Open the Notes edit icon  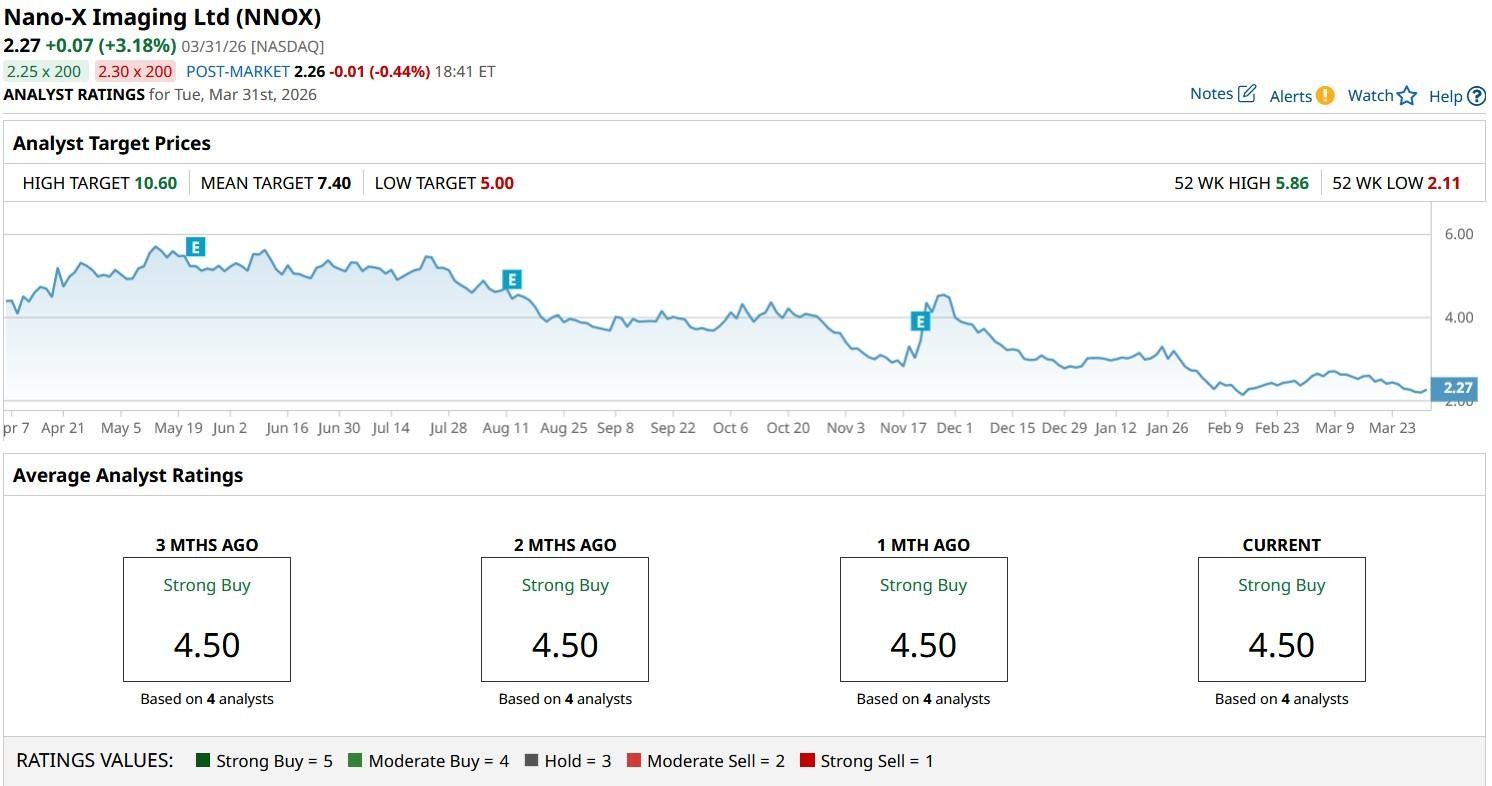[x=1246, y=94]
